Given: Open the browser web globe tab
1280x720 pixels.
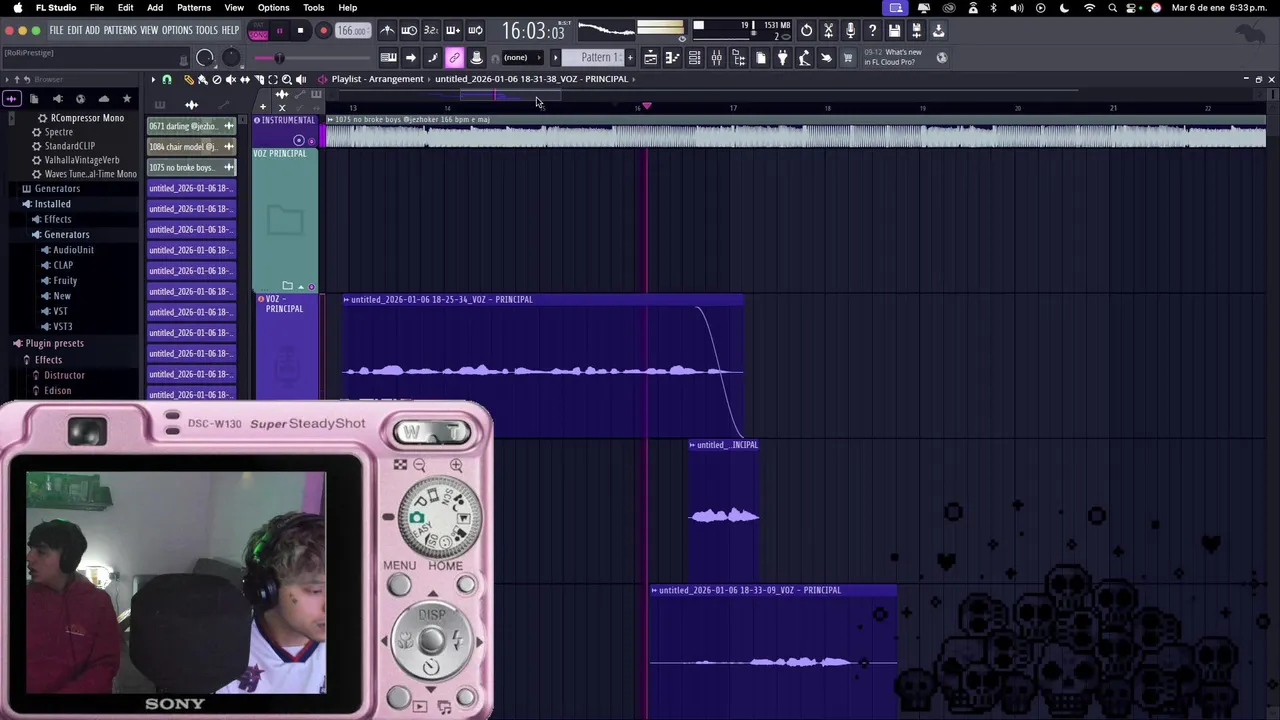Looking at the screenshot, I should [x=80, y=99].
